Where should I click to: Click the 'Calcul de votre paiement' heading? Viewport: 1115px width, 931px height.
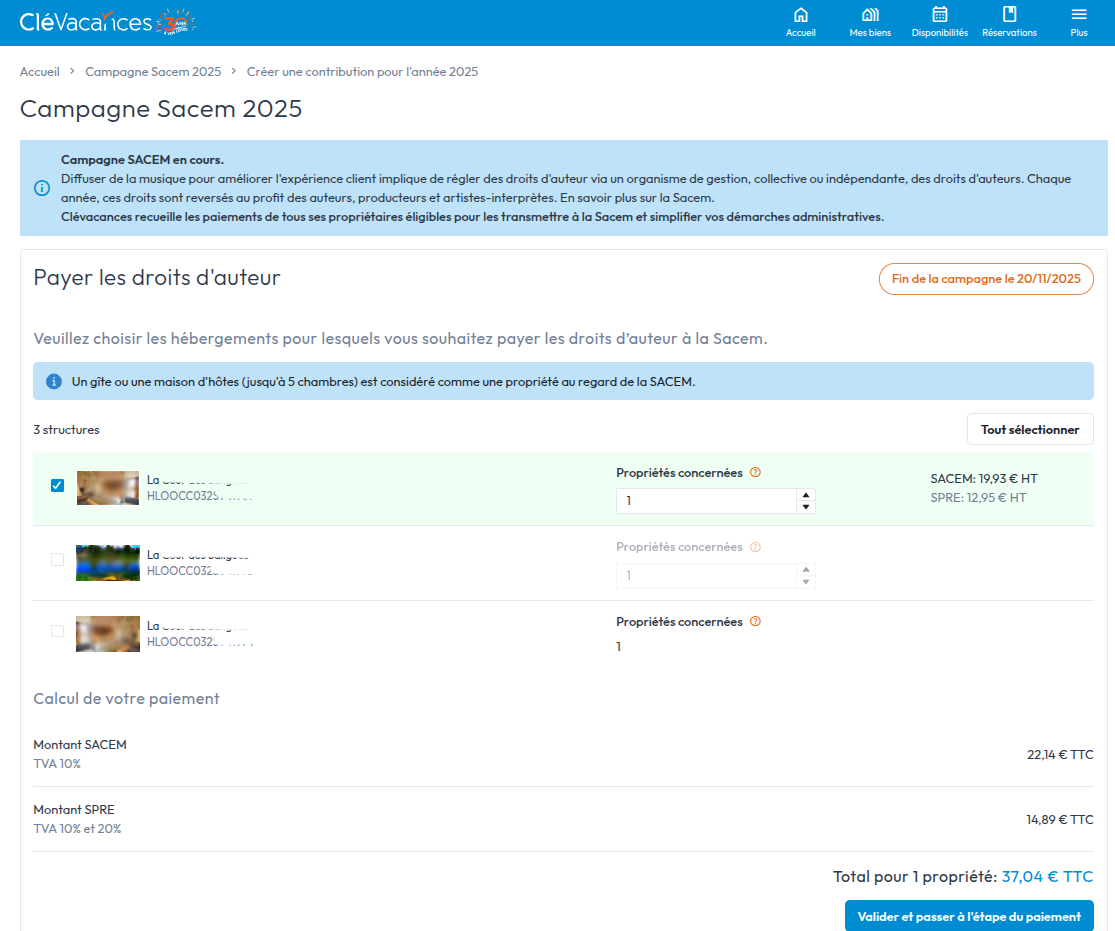coord(127,698)
